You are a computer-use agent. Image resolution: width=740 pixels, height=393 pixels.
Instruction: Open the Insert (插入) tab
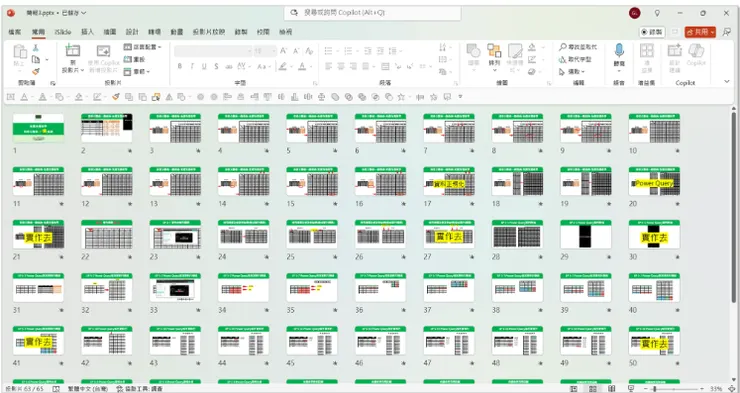click(x=88, y=32)
